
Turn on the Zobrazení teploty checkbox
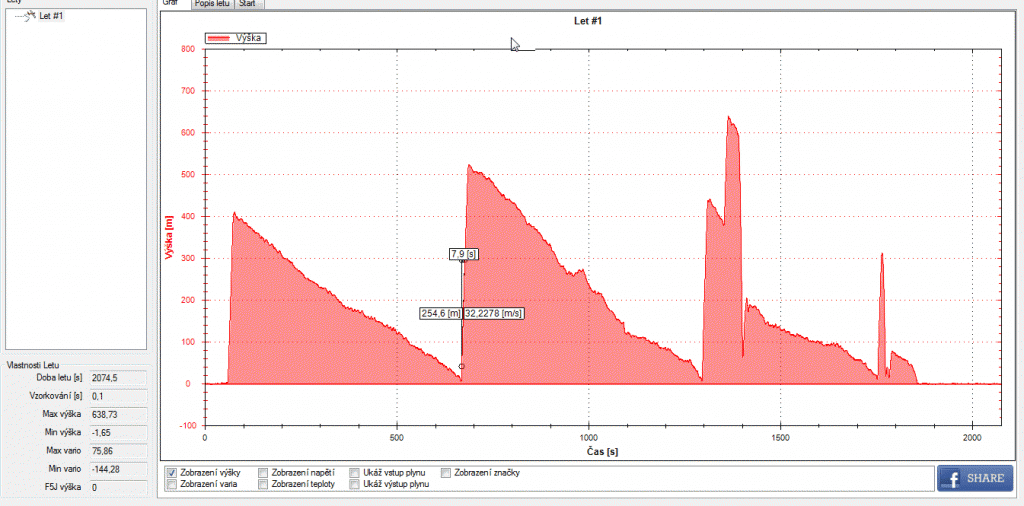[263, 485]
